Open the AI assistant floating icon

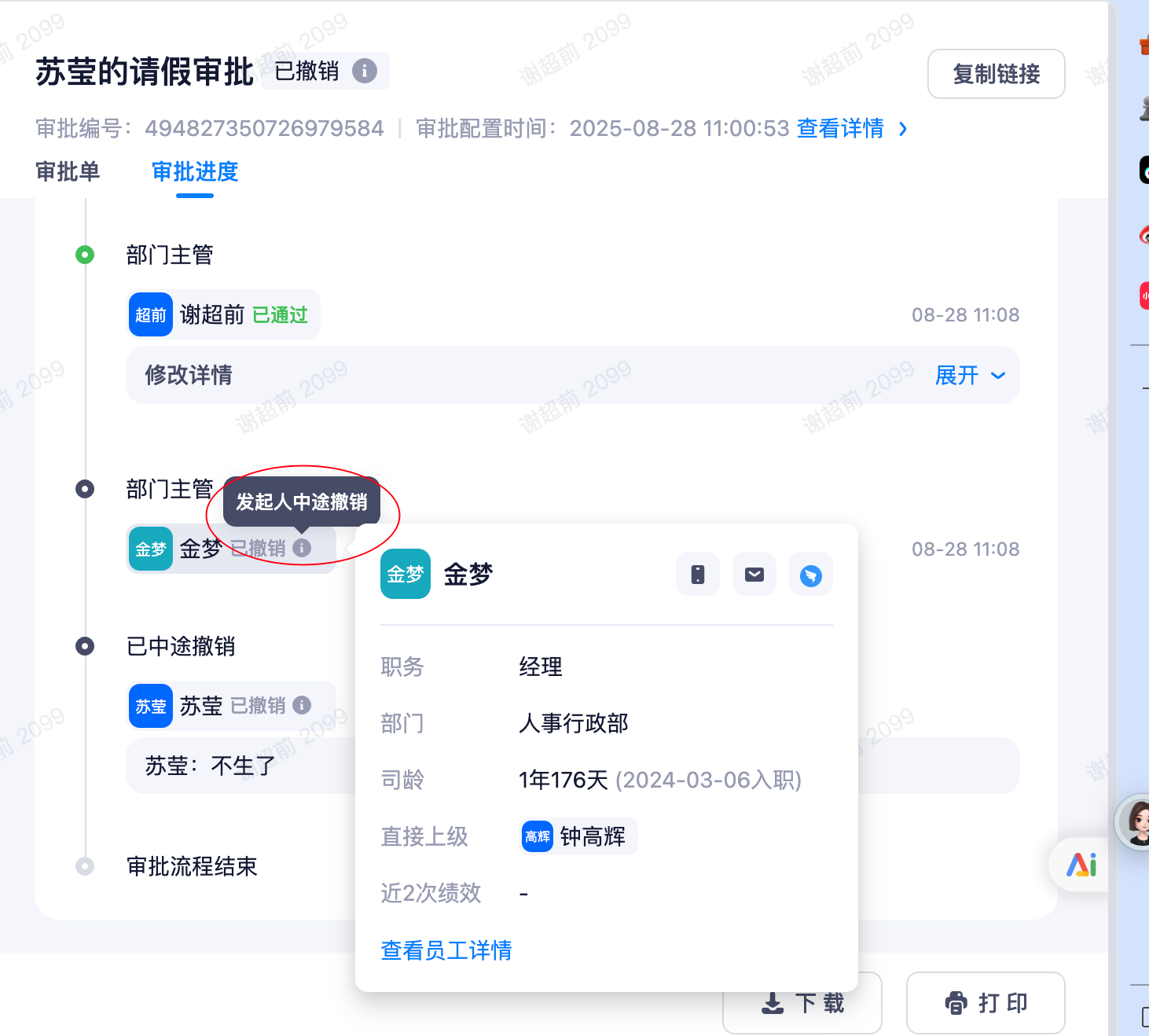click(1081, 865)
